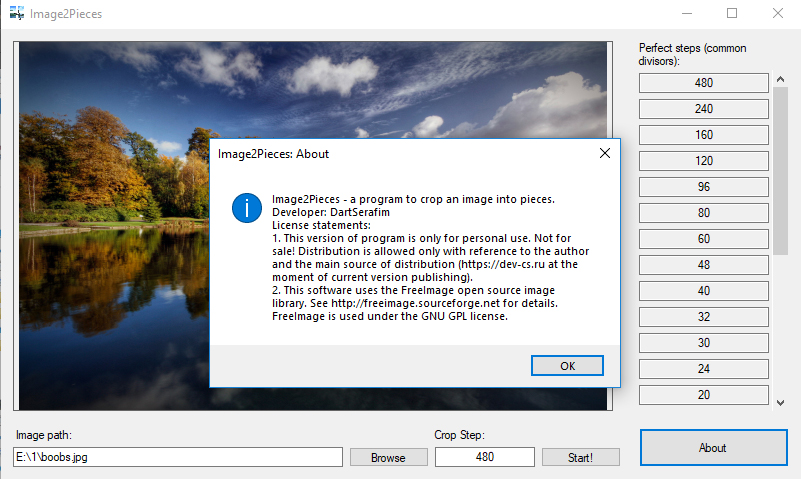Choose the 96 step button
Image resolution: width=801 pixels, height=479 pixels.
[x=703, y=187]
